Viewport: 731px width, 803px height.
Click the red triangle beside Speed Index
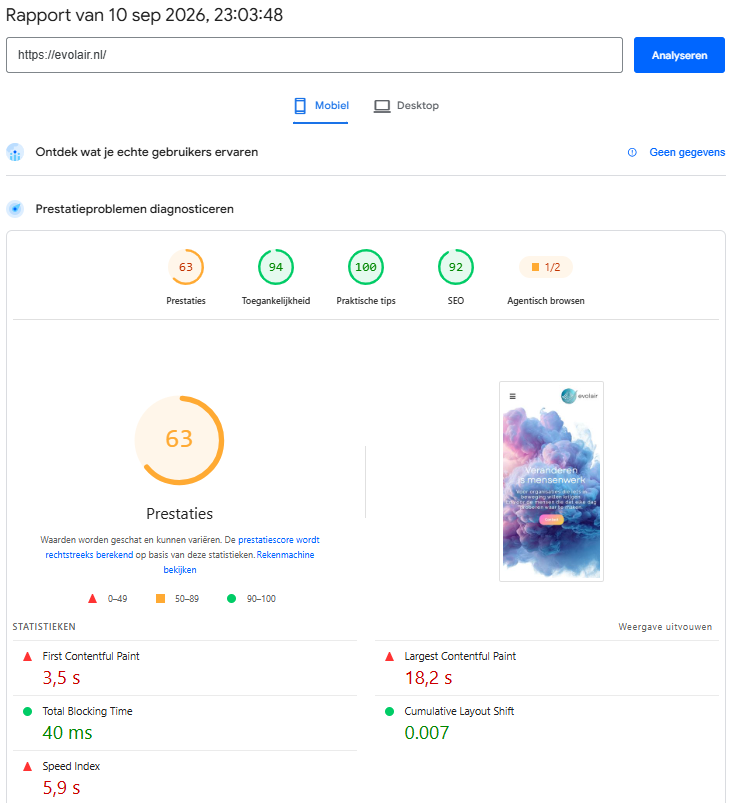[28, 766]
